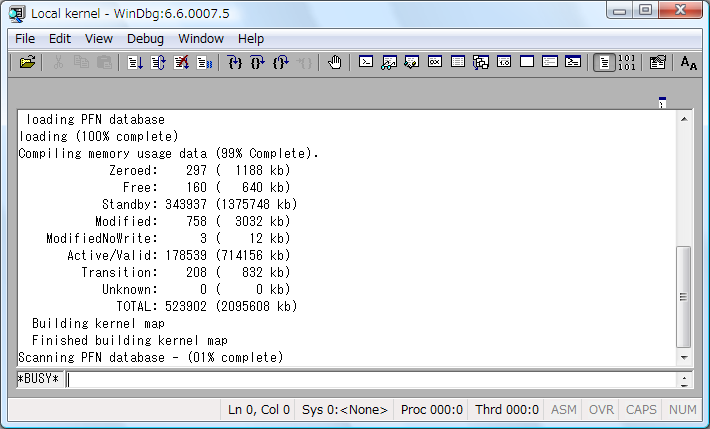
Task: Click the Run to Cursor icon
Action: click(x=304, y=62)
